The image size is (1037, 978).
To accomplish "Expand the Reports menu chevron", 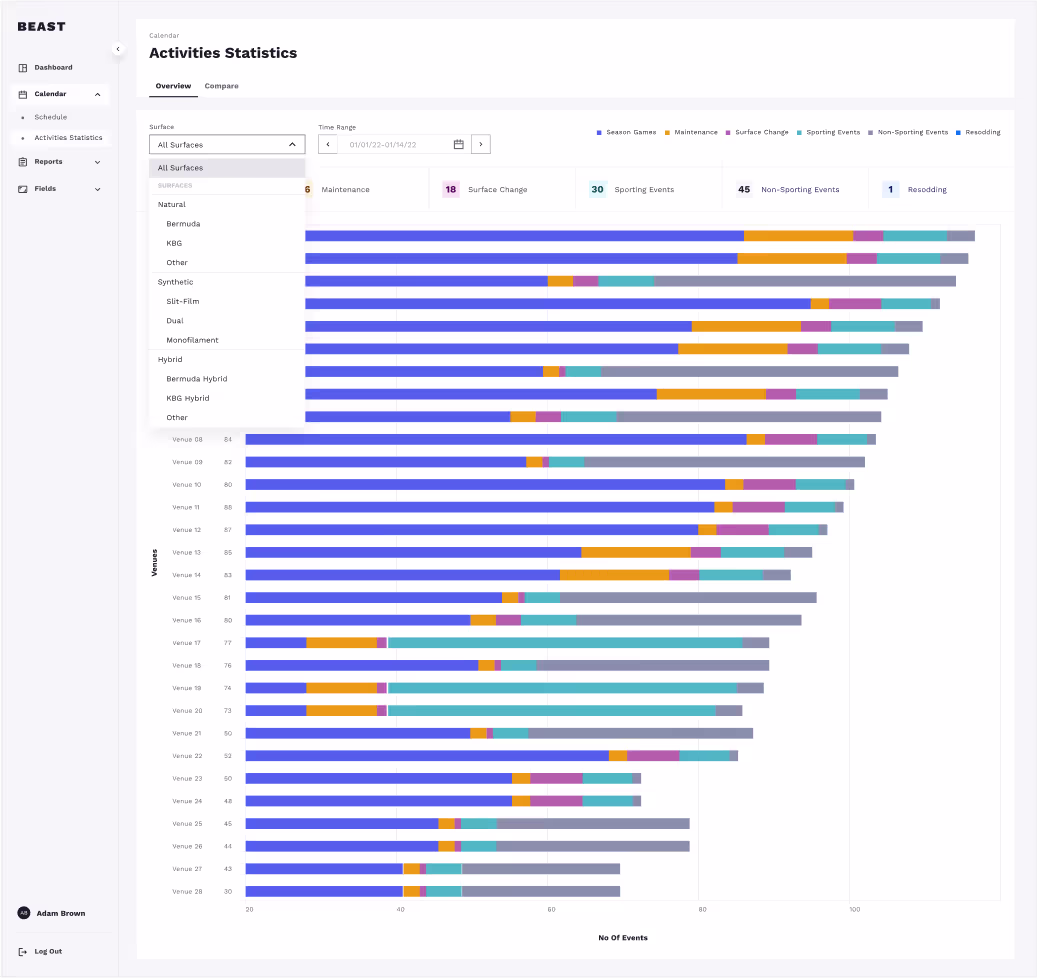I will [97, 162].
